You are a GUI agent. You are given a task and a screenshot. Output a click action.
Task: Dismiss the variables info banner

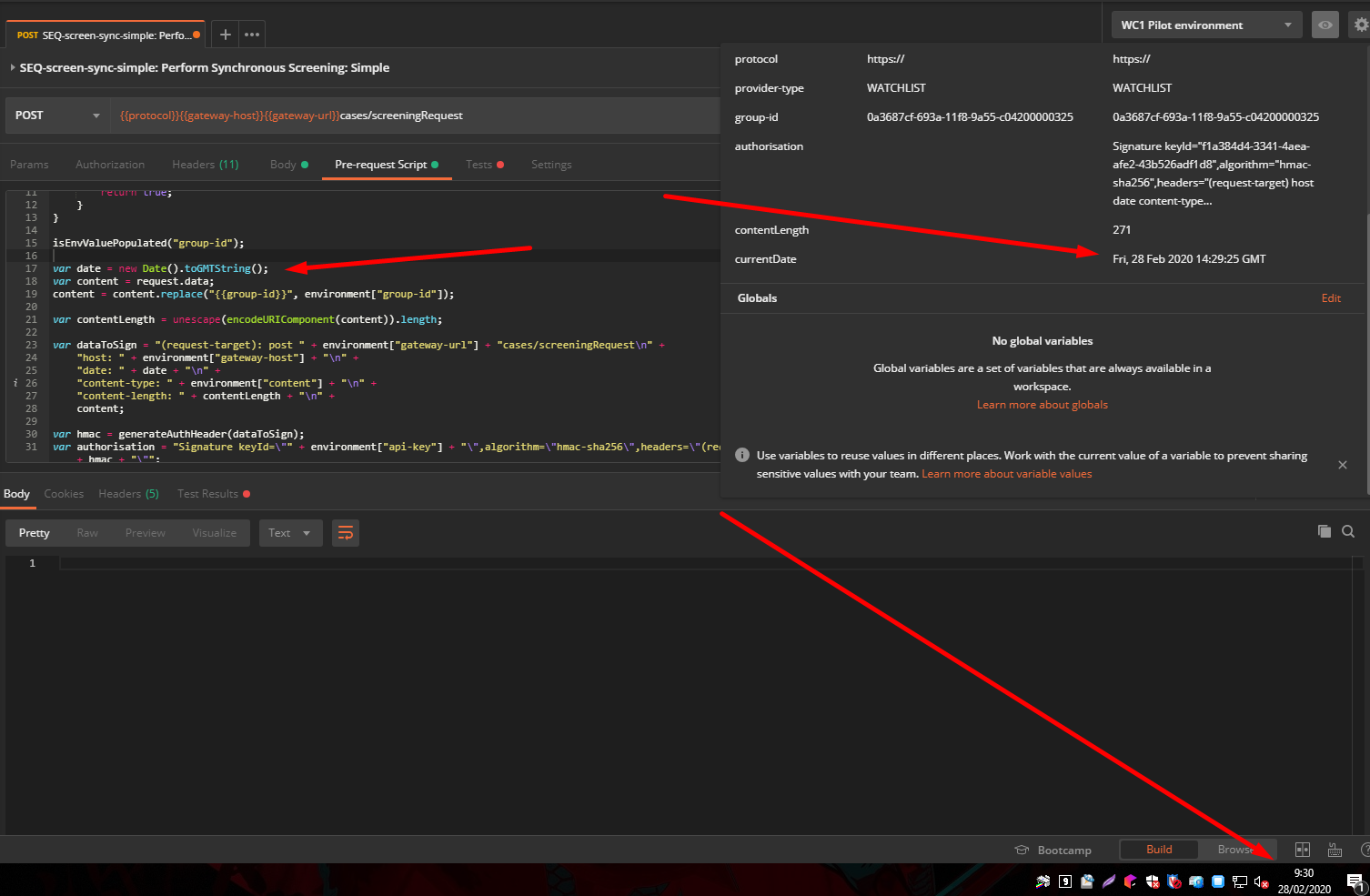click(x=1343, y=465)
